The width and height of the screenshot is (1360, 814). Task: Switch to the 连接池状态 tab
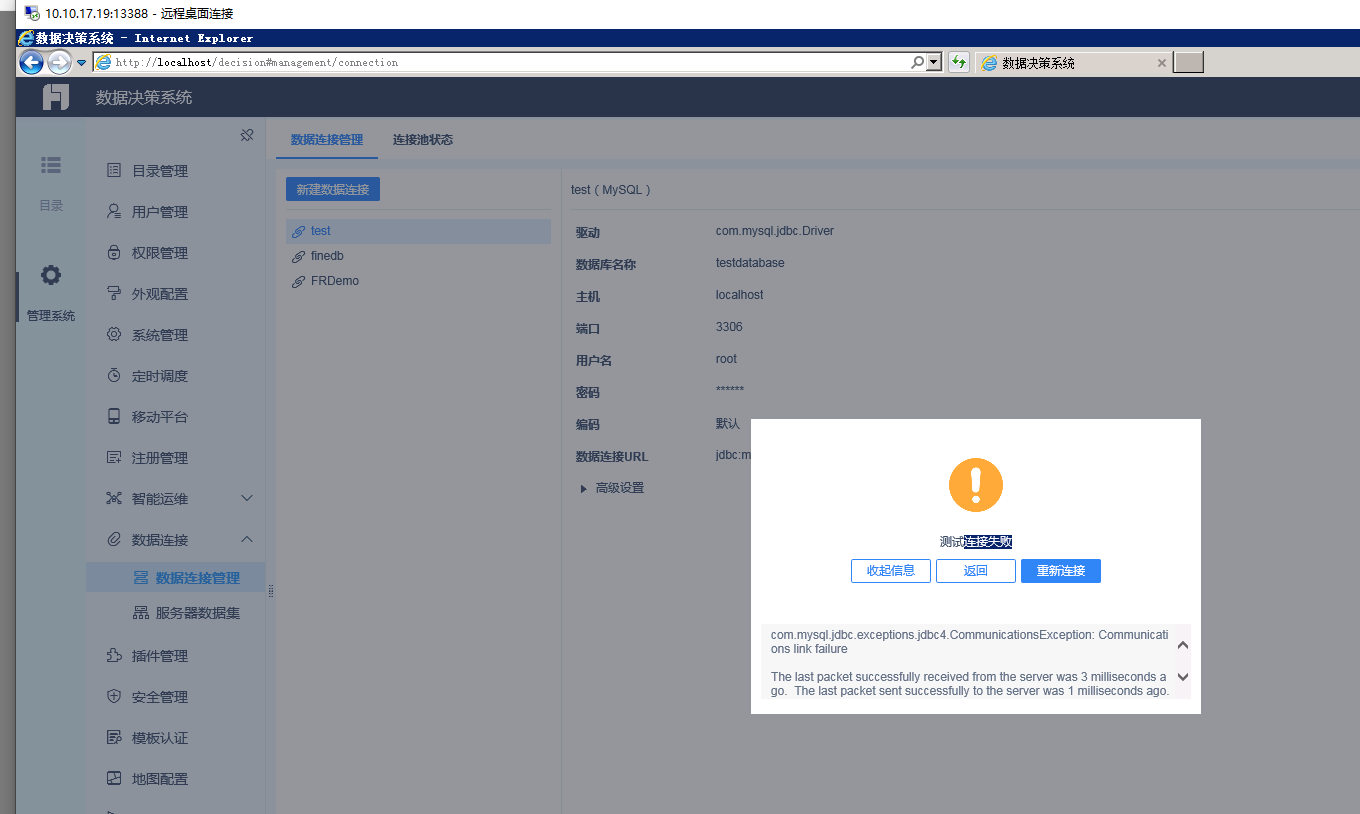click(x=423, y=140)
